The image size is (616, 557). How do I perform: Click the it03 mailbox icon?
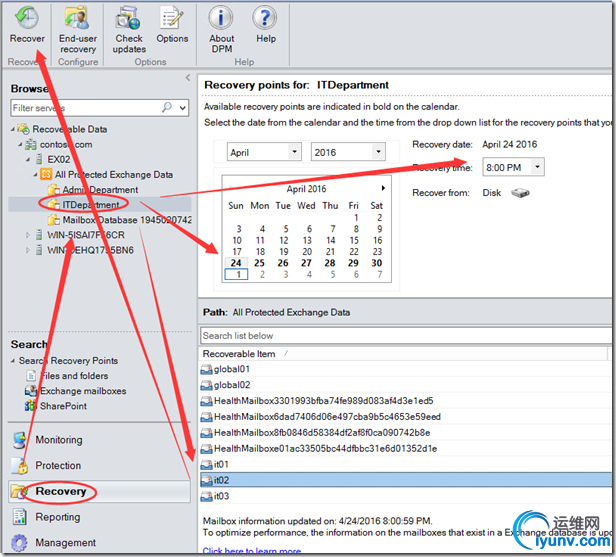click(x=207, y=497)
